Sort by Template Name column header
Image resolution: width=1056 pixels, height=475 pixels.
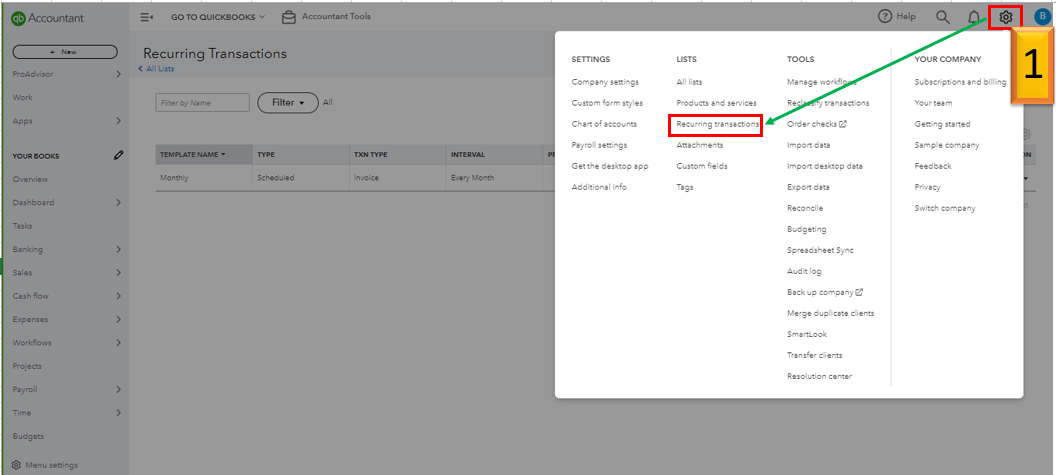point(193,155)
